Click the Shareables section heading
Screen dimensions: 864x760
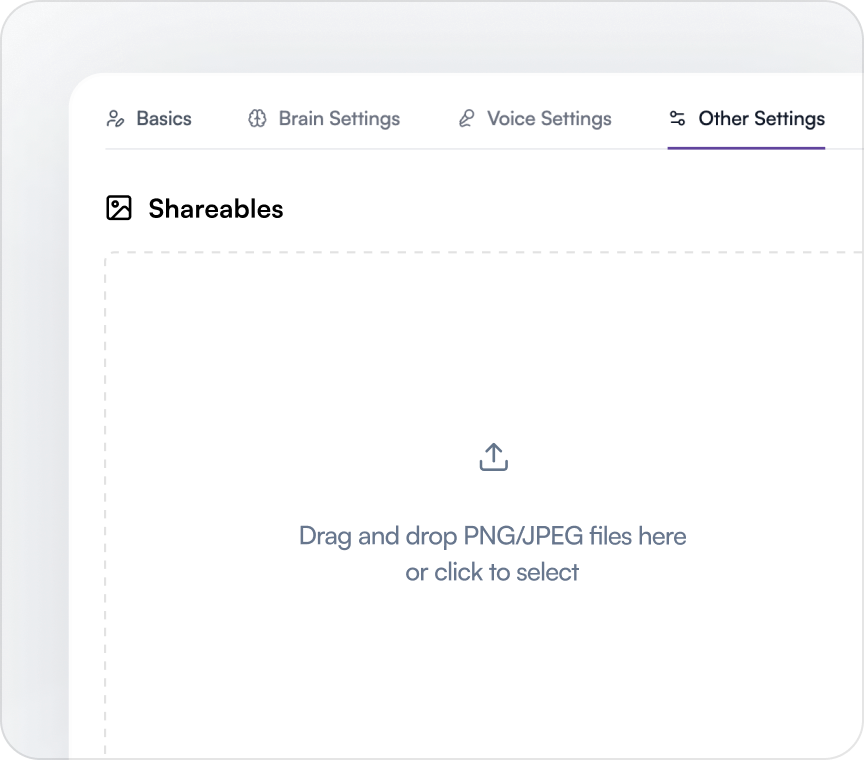215,209
